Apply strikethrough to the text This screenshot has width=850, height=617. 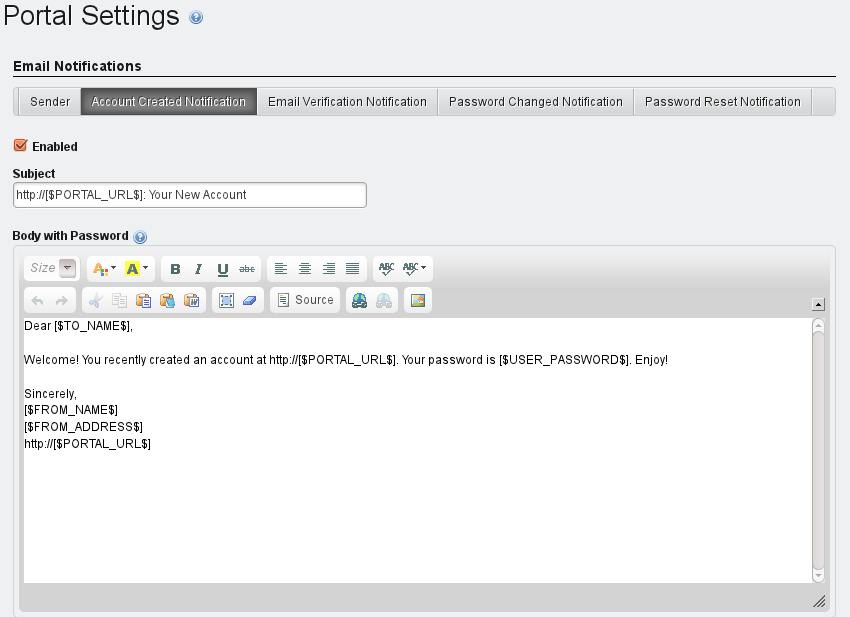(247, 269)
